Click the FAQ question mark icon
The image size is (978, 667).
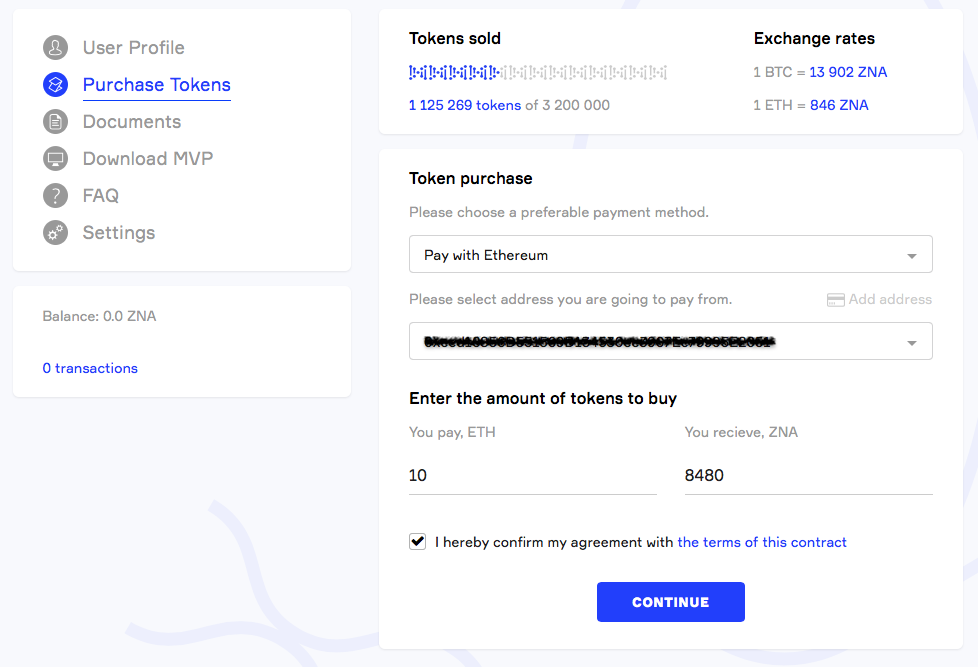pos(55,195)
